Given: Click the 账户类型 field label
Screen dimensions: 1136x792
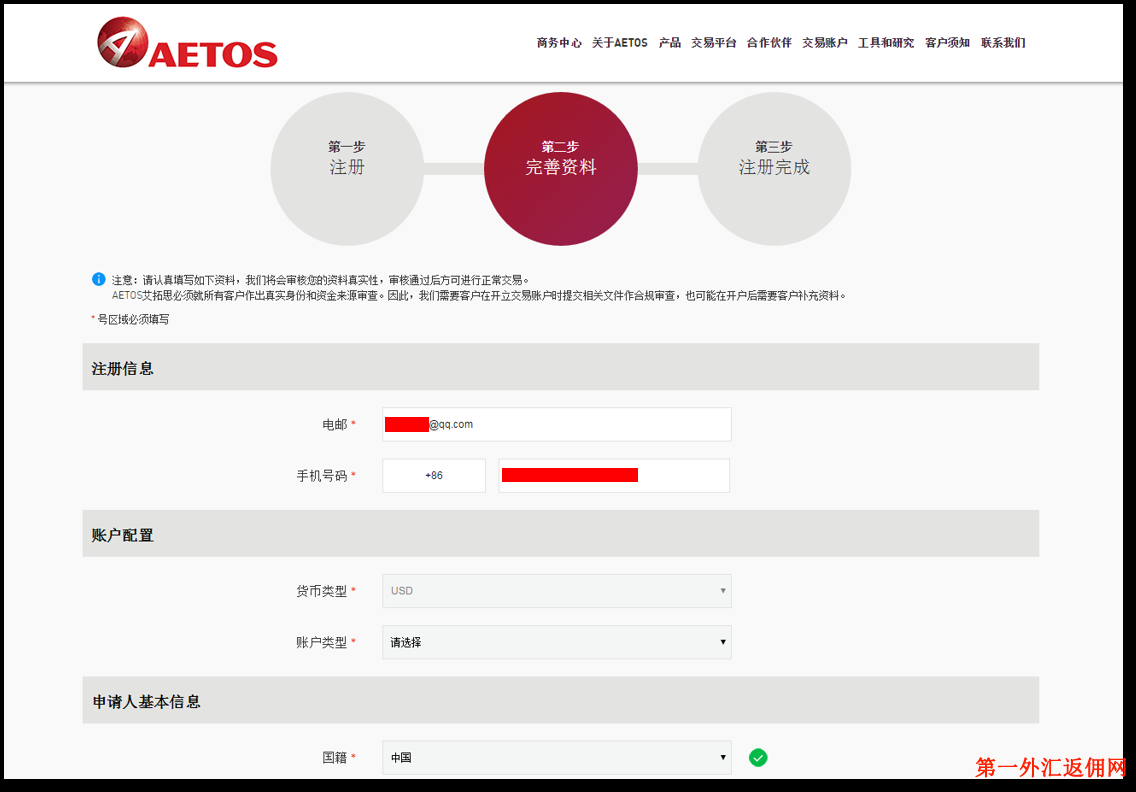Looking at the screenshot, I should click(x=322, y=643).
